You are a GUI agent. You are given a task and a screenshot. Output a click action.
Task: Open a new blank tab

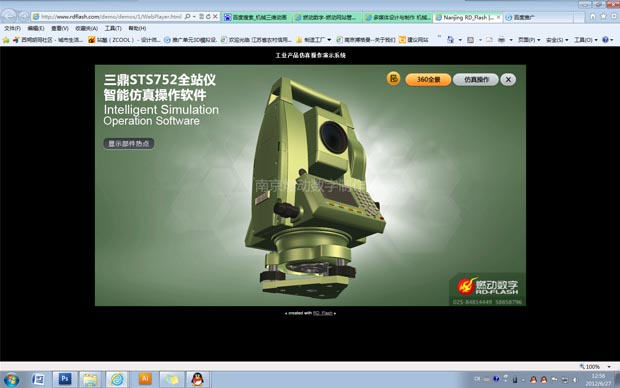click(579, 17)
